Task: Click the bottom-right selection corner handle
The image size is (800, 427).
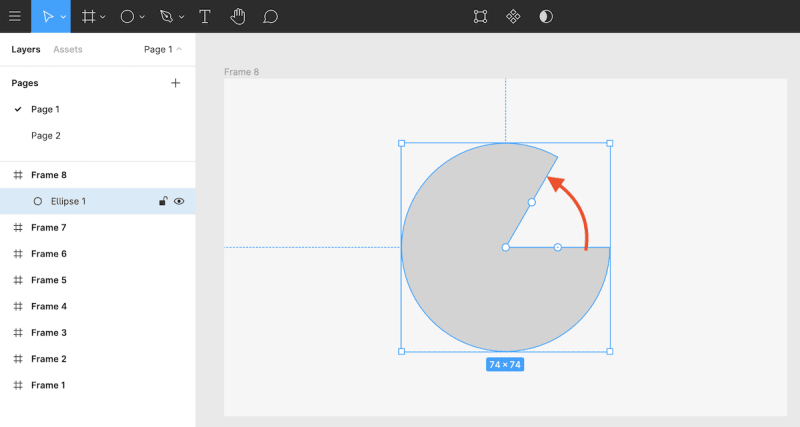Action: 610,351
